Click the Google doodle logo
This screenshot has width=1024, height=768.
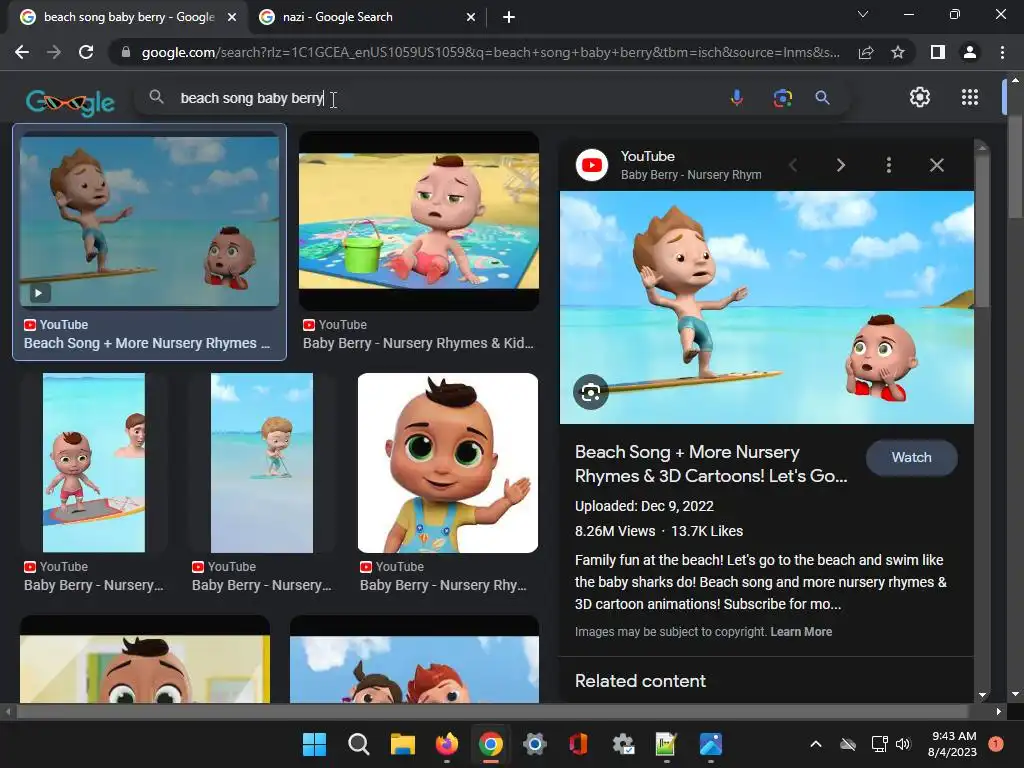point(71,101)
